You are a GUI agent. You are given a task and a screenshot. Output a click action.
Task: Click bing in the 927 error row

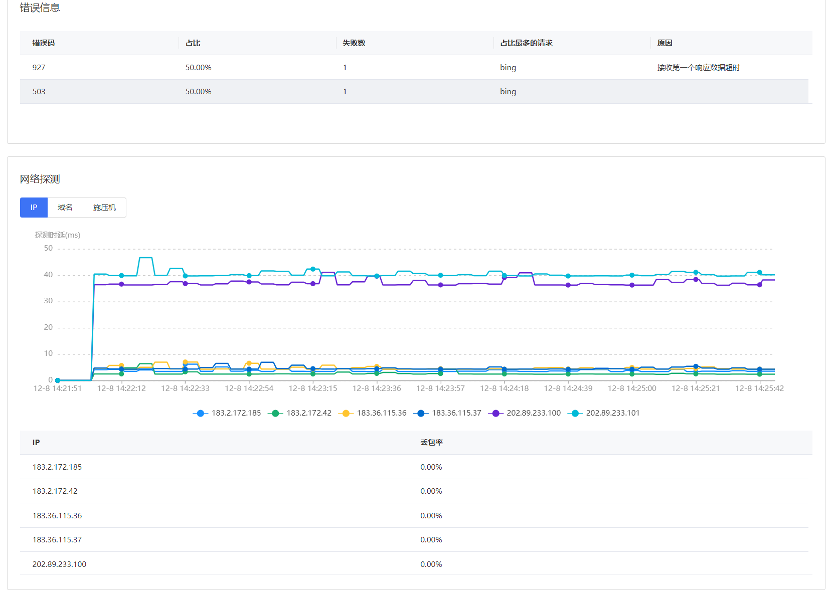508,67
